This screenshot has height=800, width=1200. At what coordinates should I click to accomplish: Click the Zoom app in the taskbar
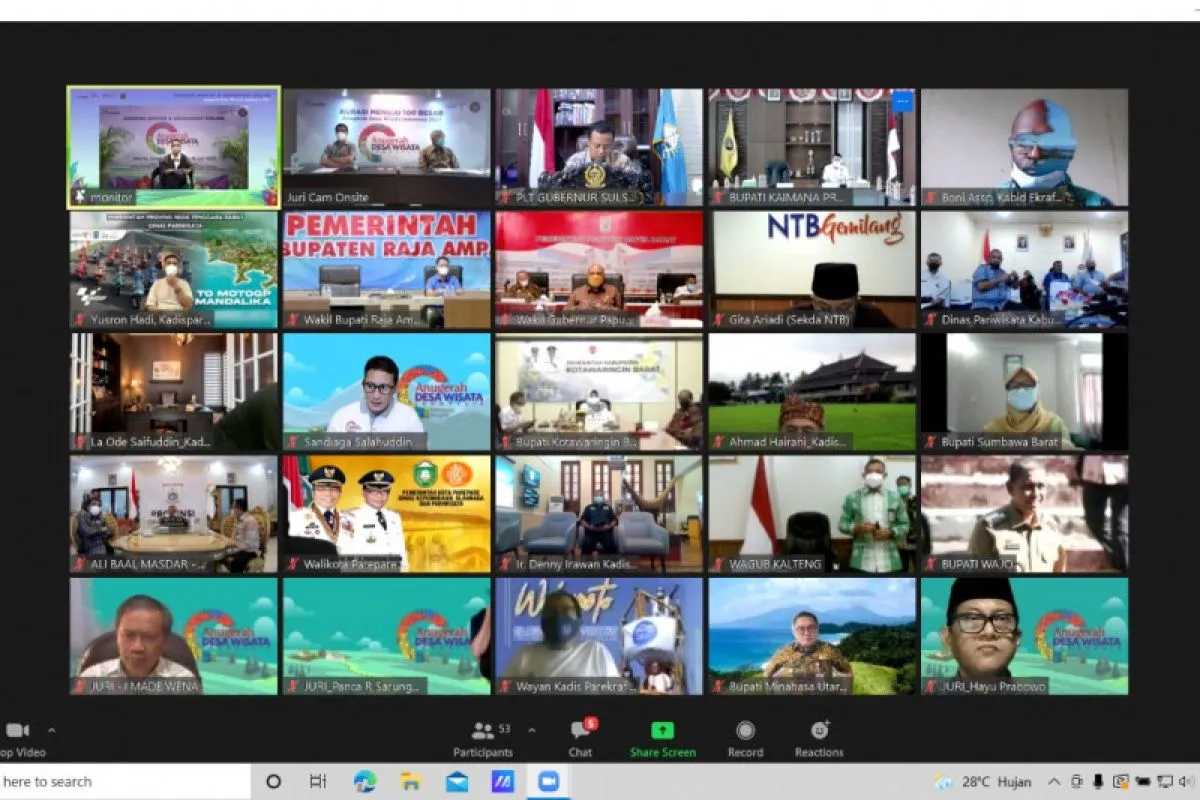[548, 782]
